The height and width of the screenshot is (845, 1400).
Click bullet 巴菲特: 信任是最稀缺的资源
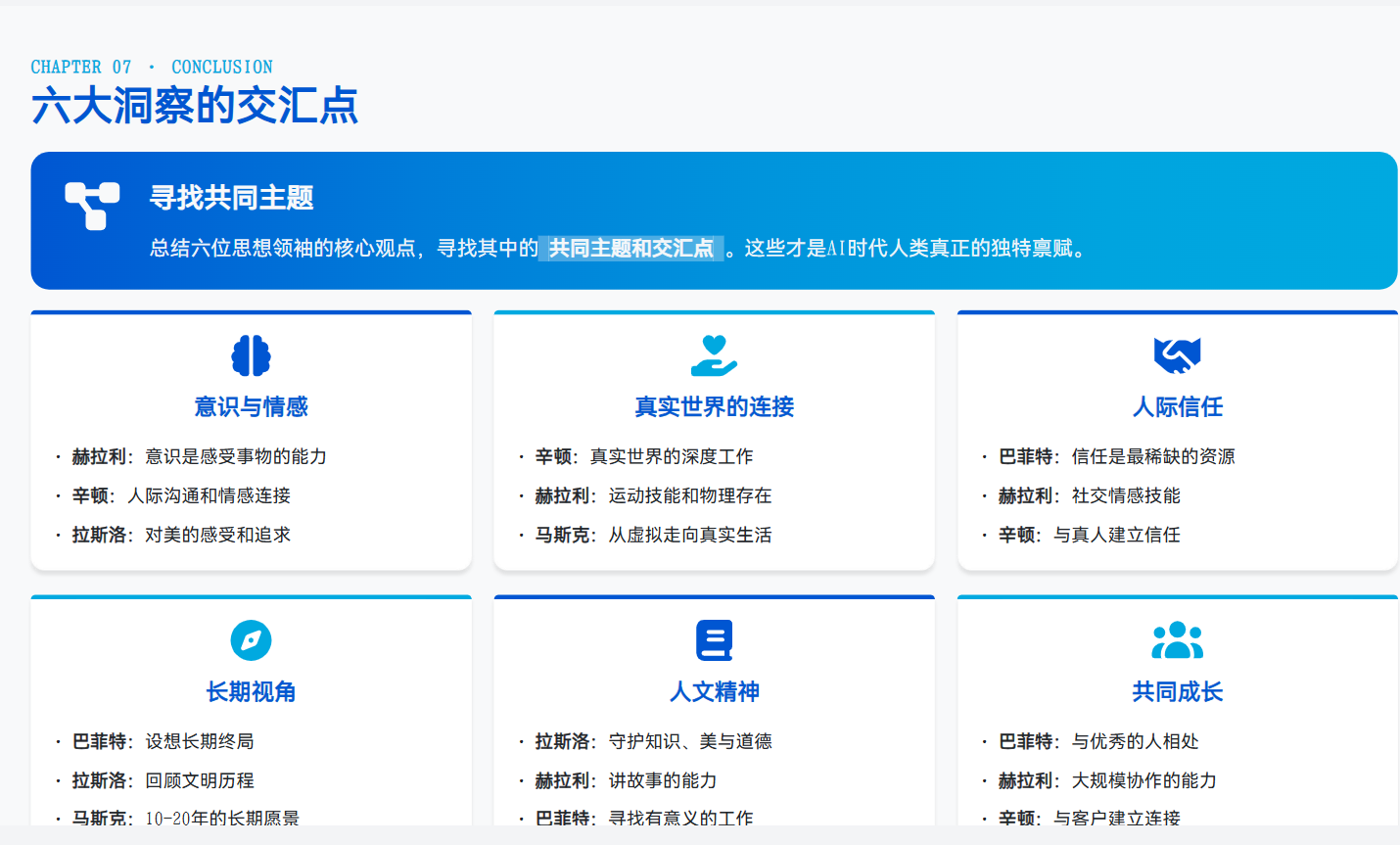coord(1116,456)
